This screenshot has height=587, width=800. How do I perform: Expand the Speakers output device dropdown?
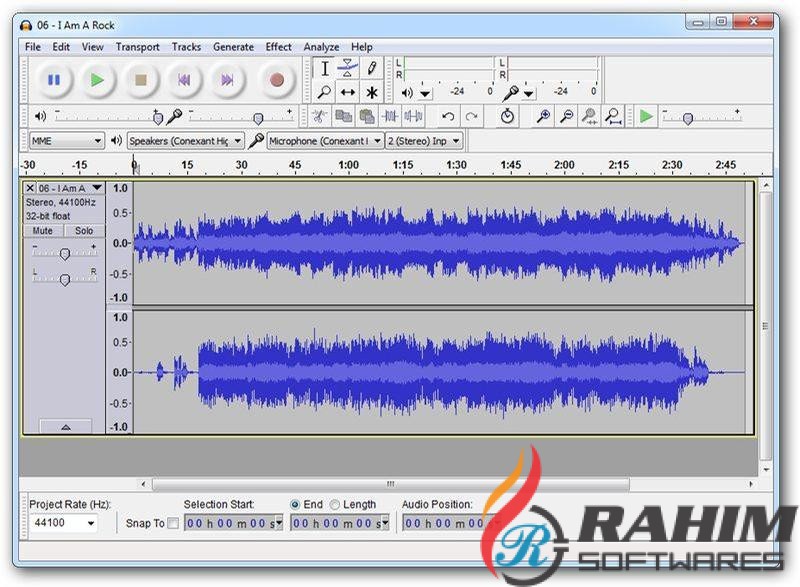[x=185, y=141]
